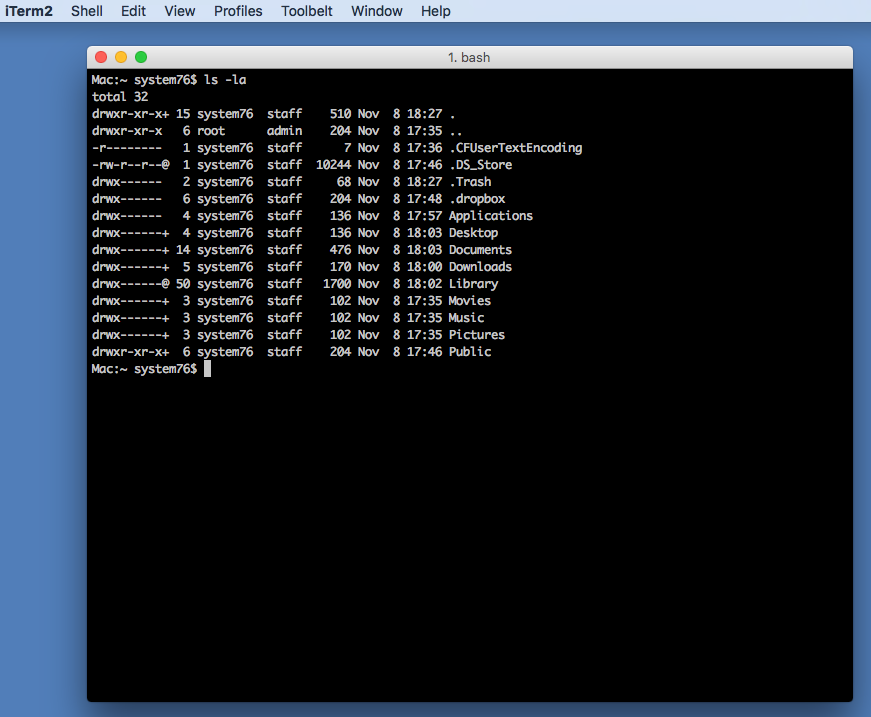Select the '1. bash' tab title
The height and width of the screenshot is (717, 871).
pos(471,57)
